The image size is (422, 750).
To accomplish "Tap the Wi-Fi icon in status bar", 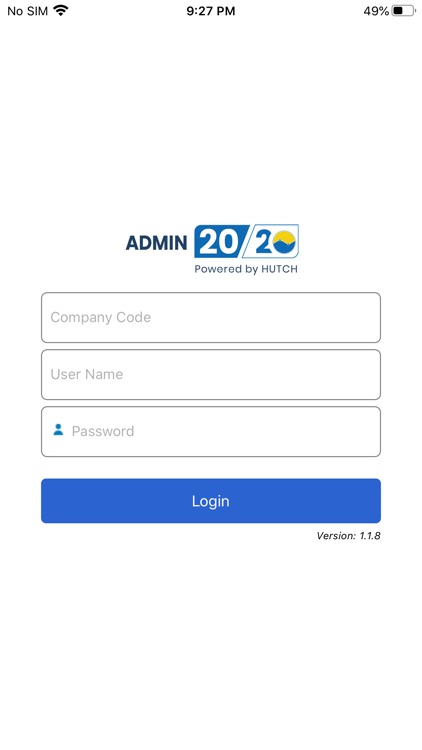I will (x=61, y=11).
